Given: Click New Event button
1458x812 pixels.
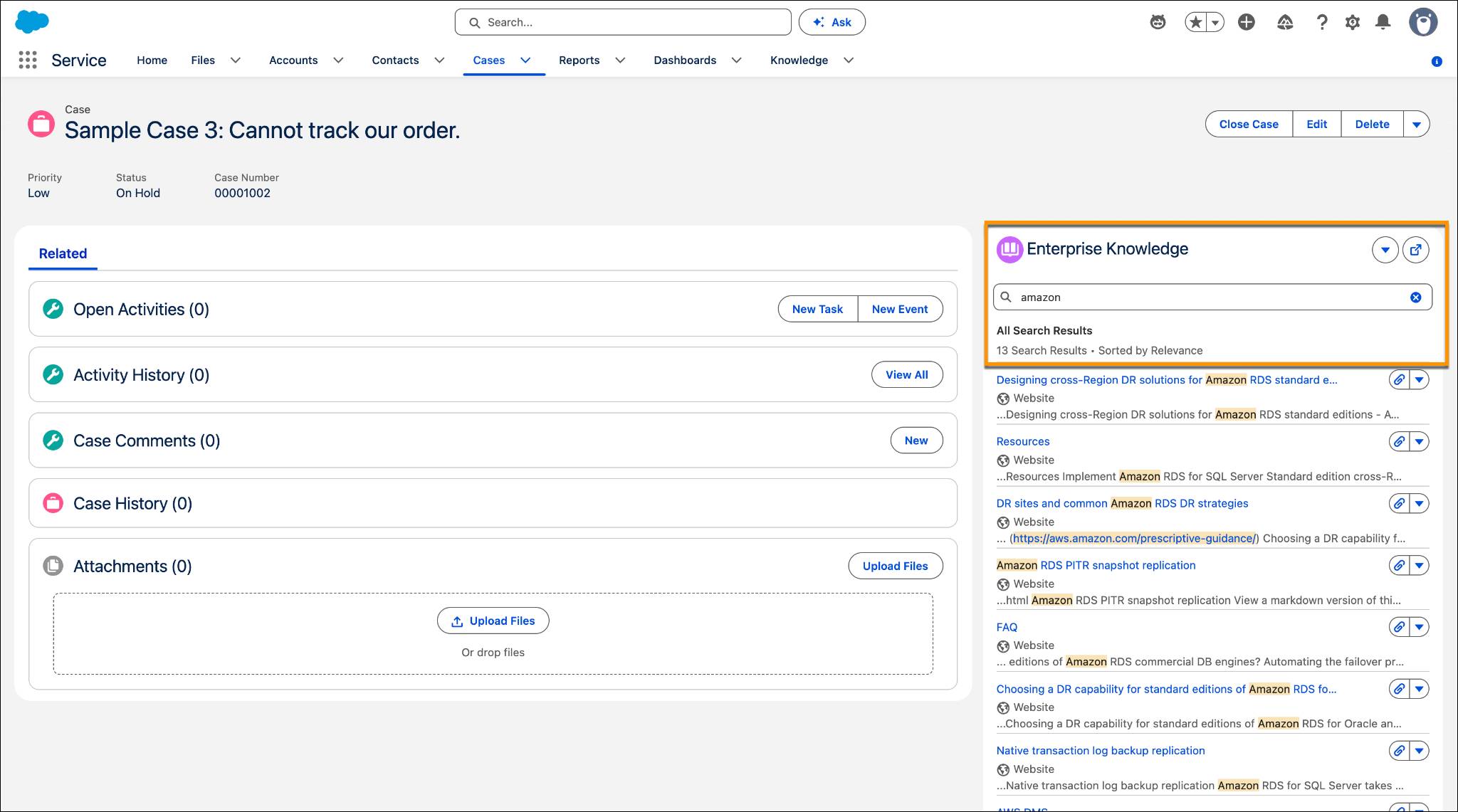Looking at the screenshot, I should 900,309.
